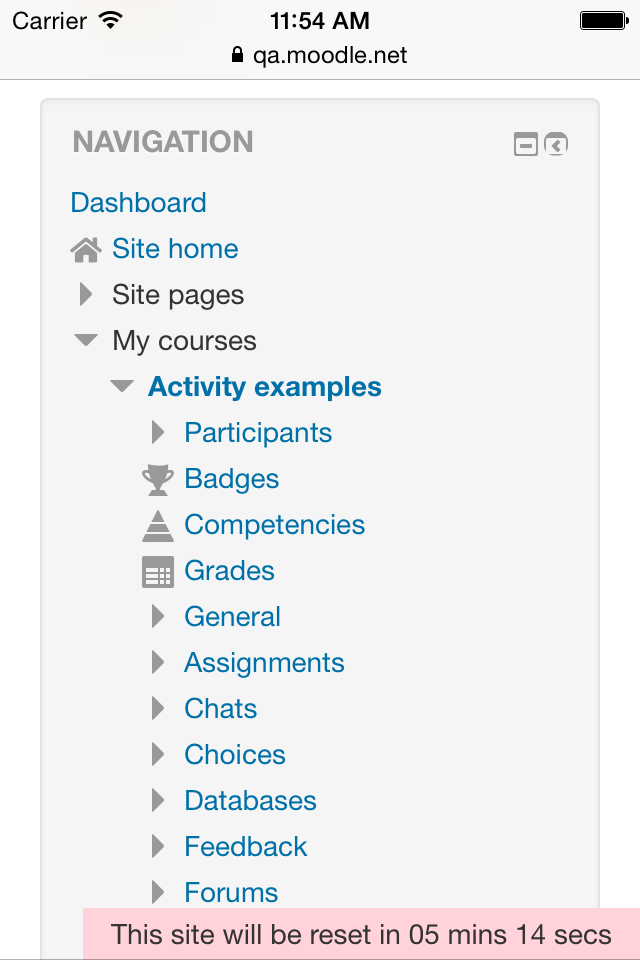640x960 pixels.
Task: Hide the Navigation block using minus icon
Action: [525, 144]
